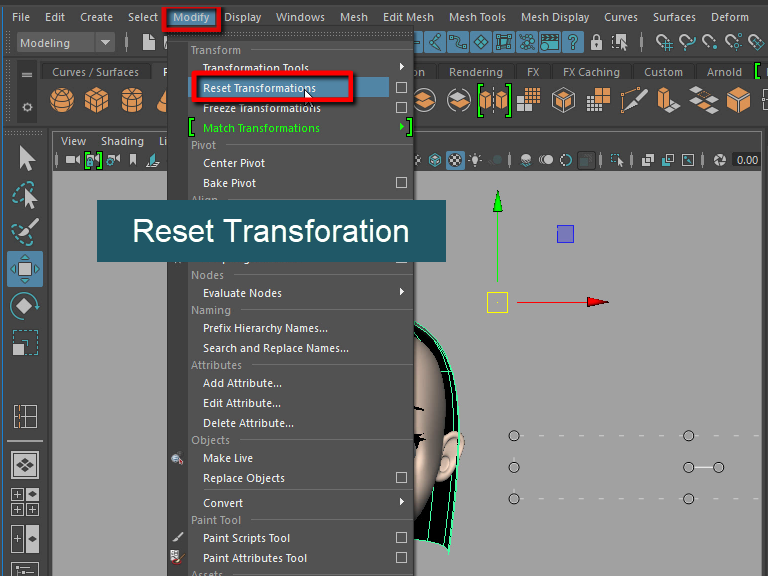Activate the Rotate tool
Image resolution: width=768 pixels, height=576 pixels.
[25, 306]
